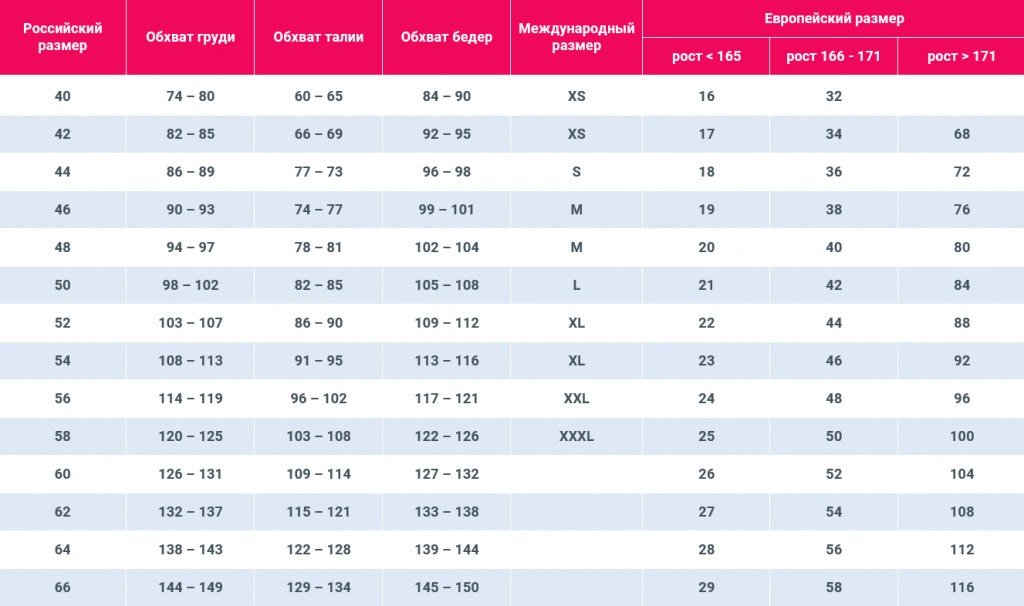Click waist girth '74 – 77' cell
1024x606 pixels.
318,210
